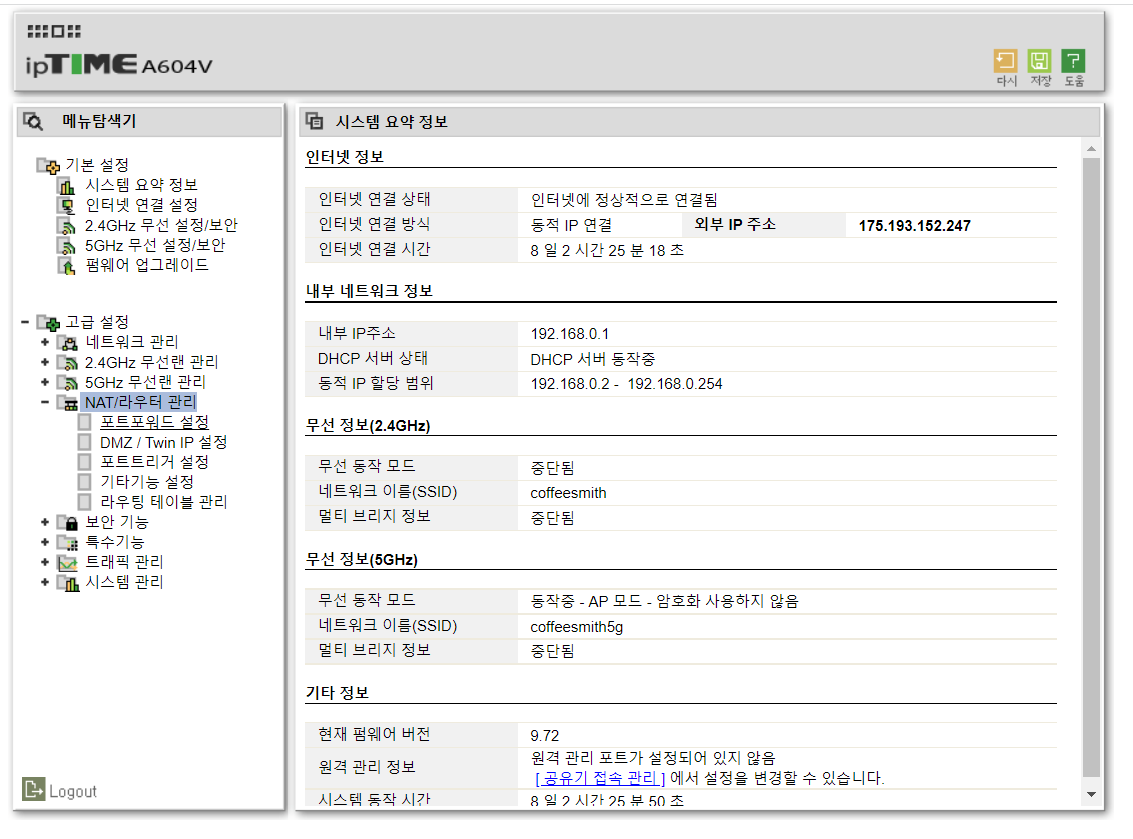
Task: Open 포트포워드 설정 menu item
Action: coord(154,422)
